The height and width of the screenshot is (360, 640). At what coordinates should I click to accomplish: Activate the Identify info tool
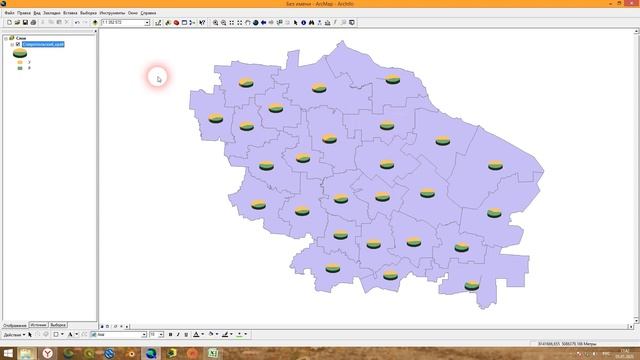(x=303, y=23)
